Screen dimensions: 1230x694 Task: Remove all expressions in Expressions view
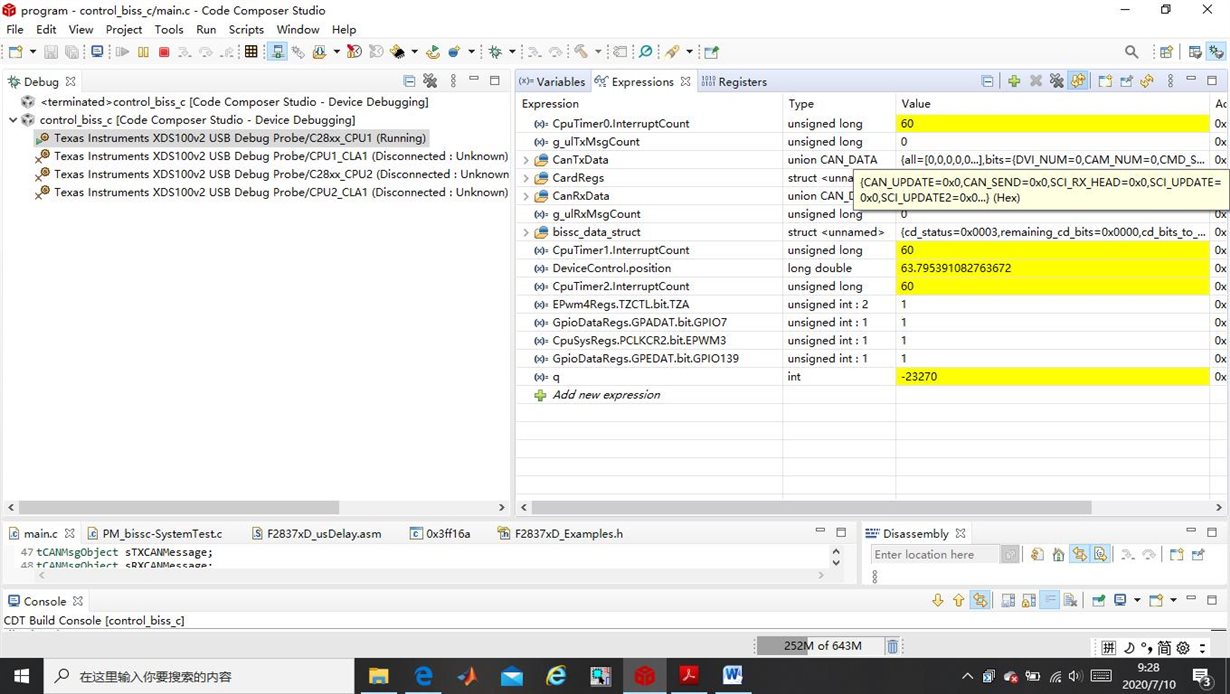click(x=1056, y=82)
